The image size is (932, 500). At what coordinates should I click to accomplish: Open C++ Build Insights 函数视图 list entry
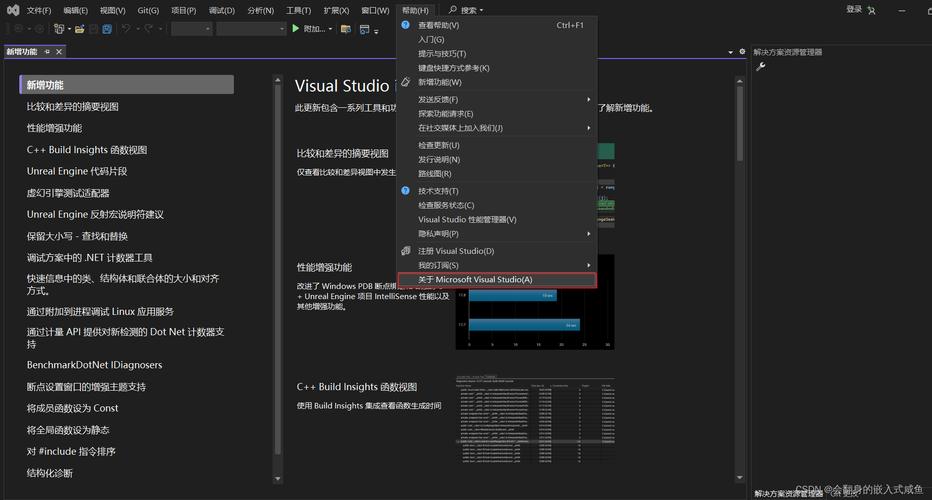[87, 150]
